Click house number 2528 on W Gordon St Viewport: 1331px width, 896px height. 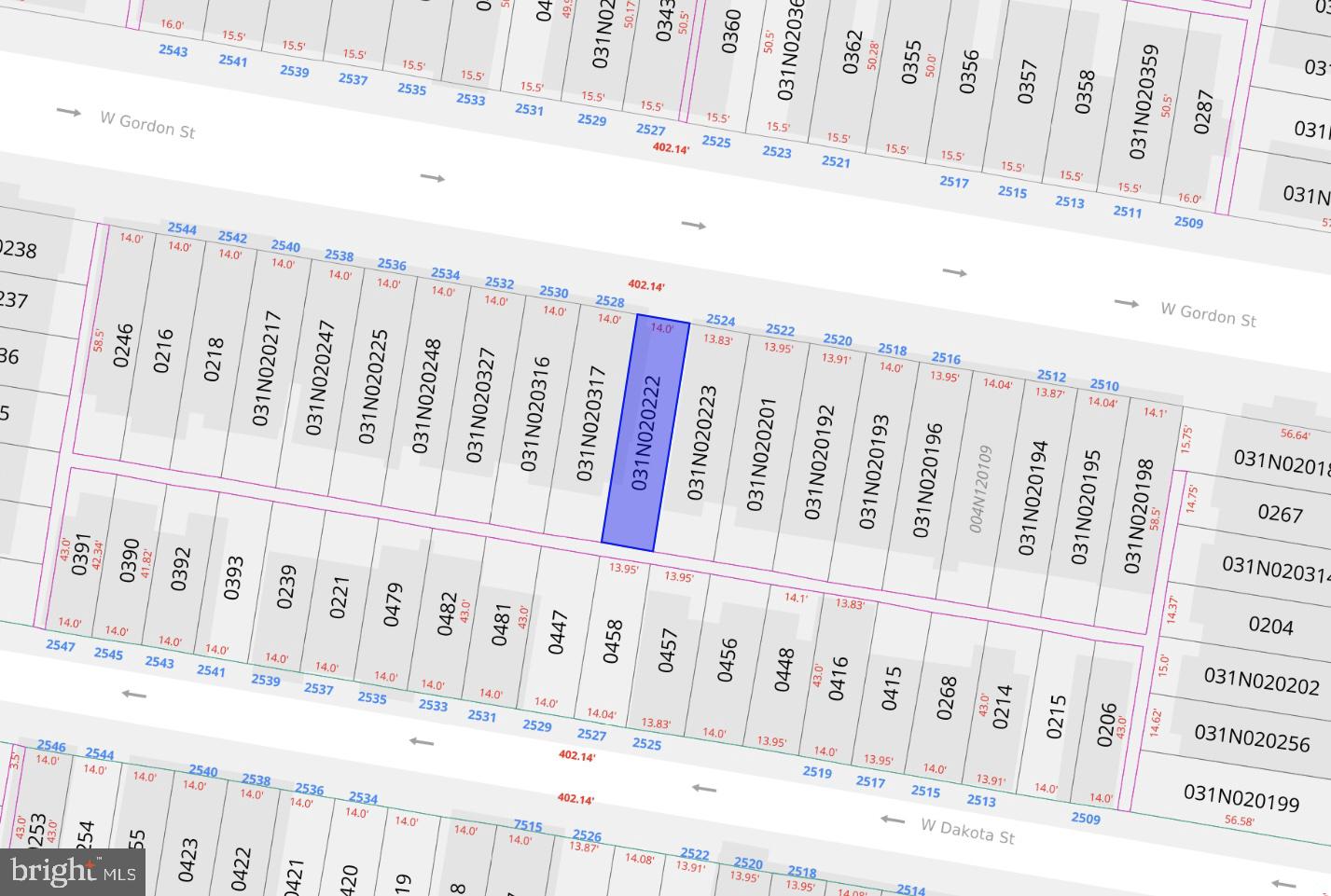609,301
